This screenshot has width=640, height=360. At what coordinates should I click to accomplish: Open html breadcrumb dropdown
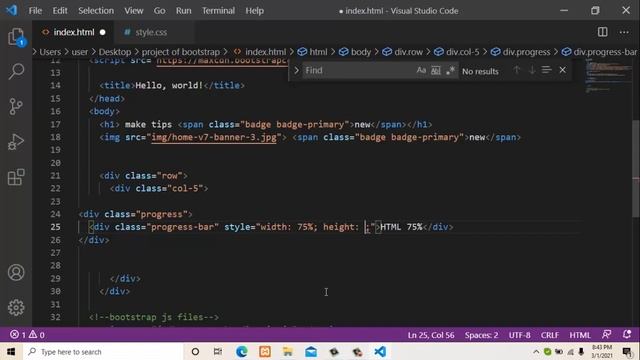318,52
